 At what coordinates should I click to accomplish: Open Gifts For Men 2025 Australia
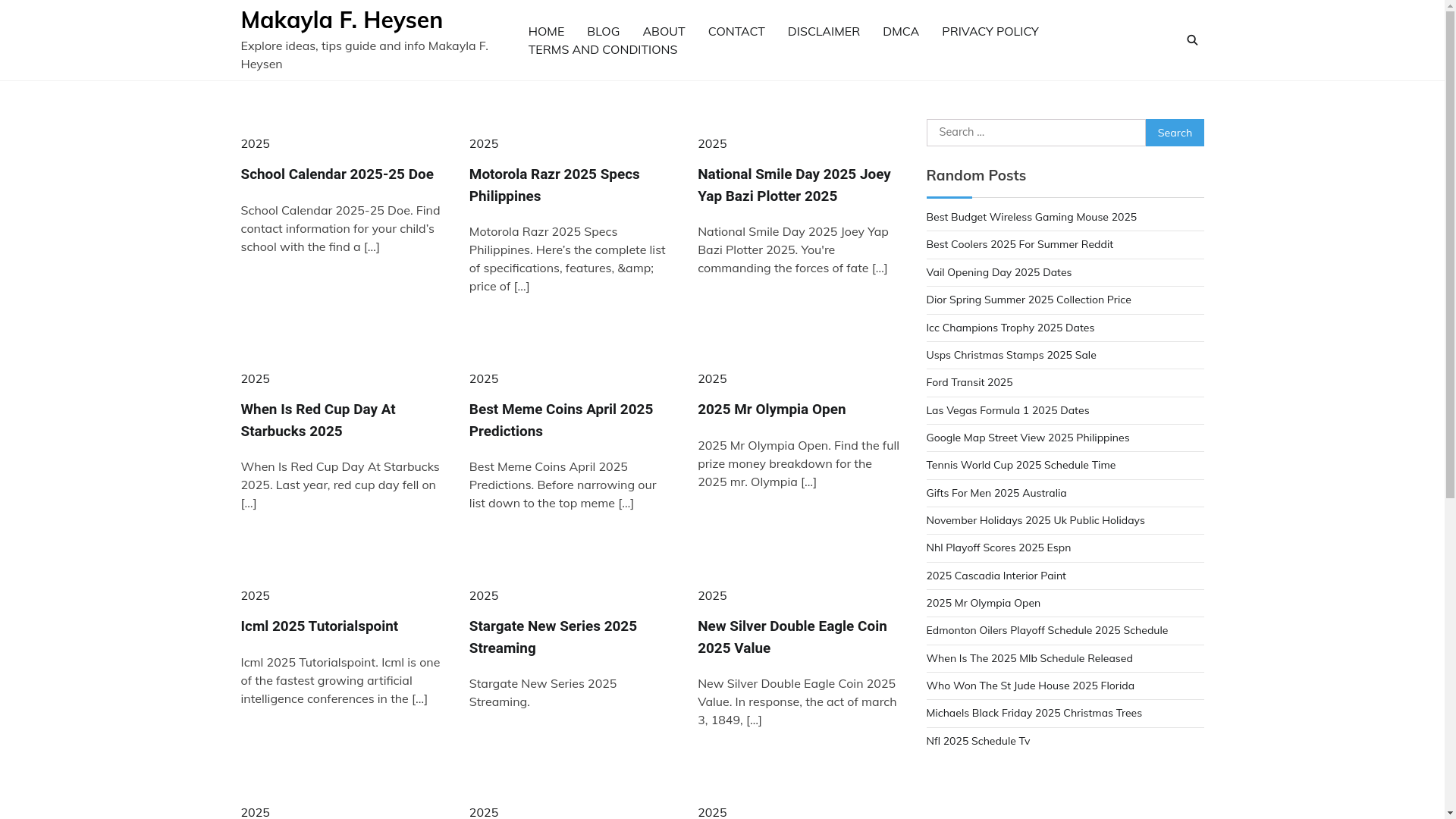[996, 493]
